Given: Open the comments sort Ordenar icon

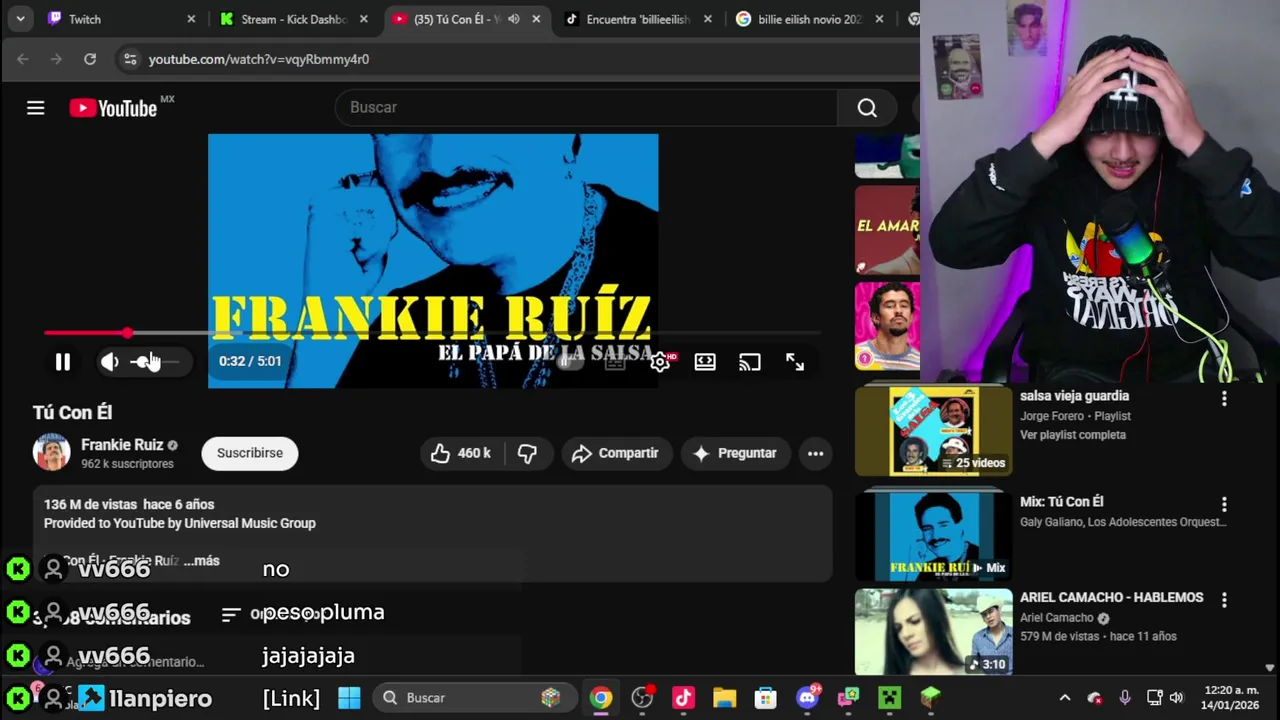Looking at the screenshot, I should (231, 615).
